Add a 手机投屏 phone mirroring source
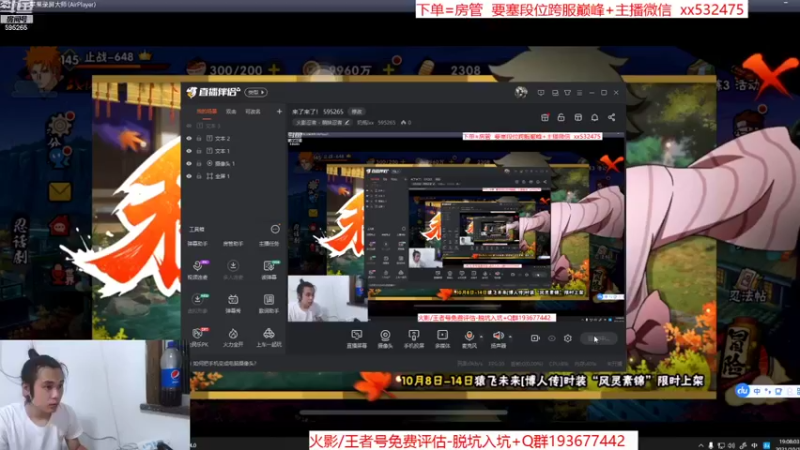Image resolution: width=800 pixels, height=450 pixels. (414, 338)
